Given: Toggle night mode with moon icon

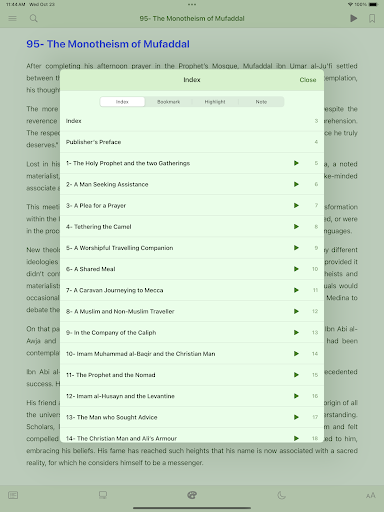Looking at the screenshot, I should 282,495.
